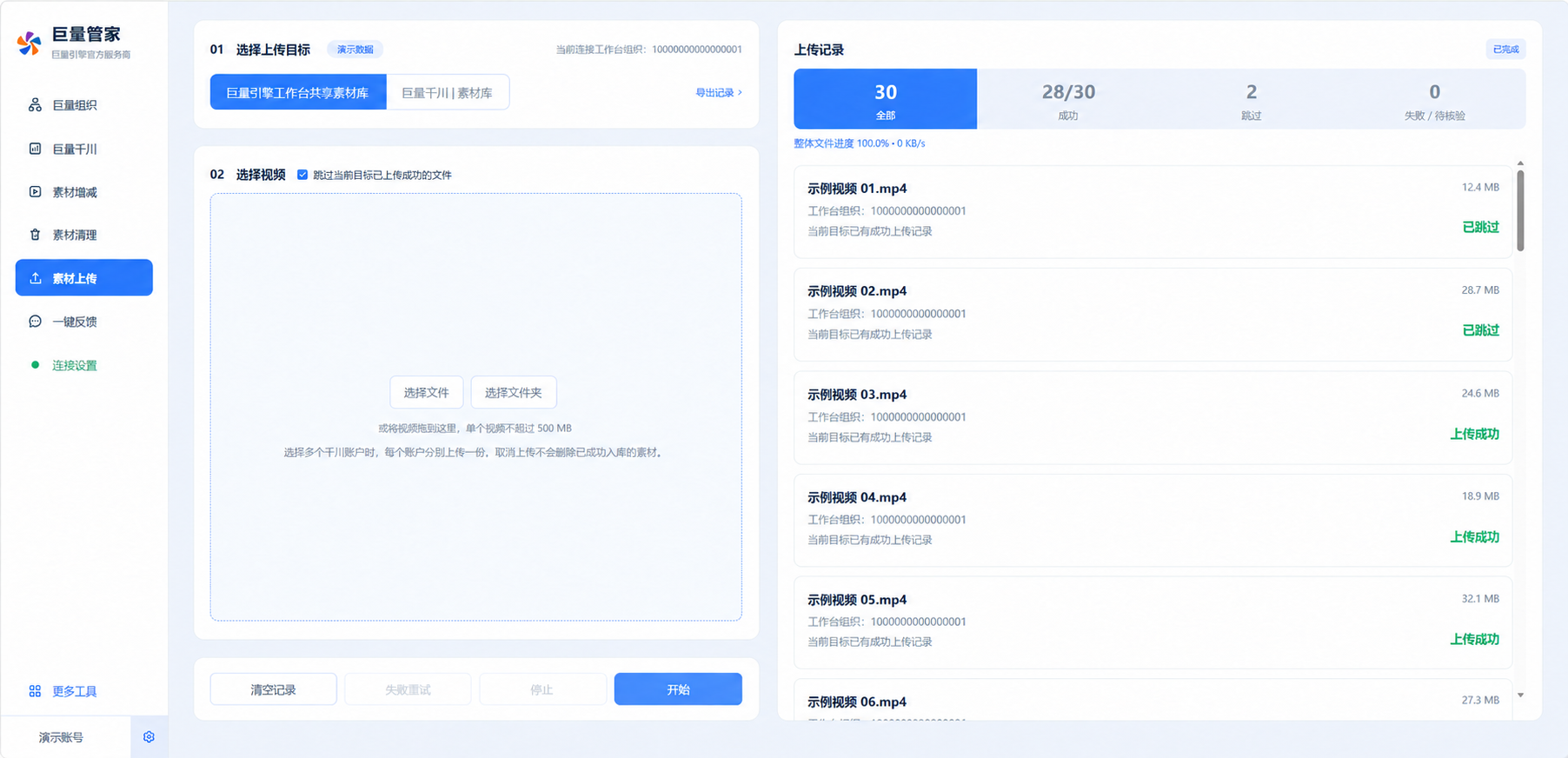1568x758 pixels.
Task: Toggle 跳过当前目标已上传成功的文件 checkbox
Action: [302, 175]
